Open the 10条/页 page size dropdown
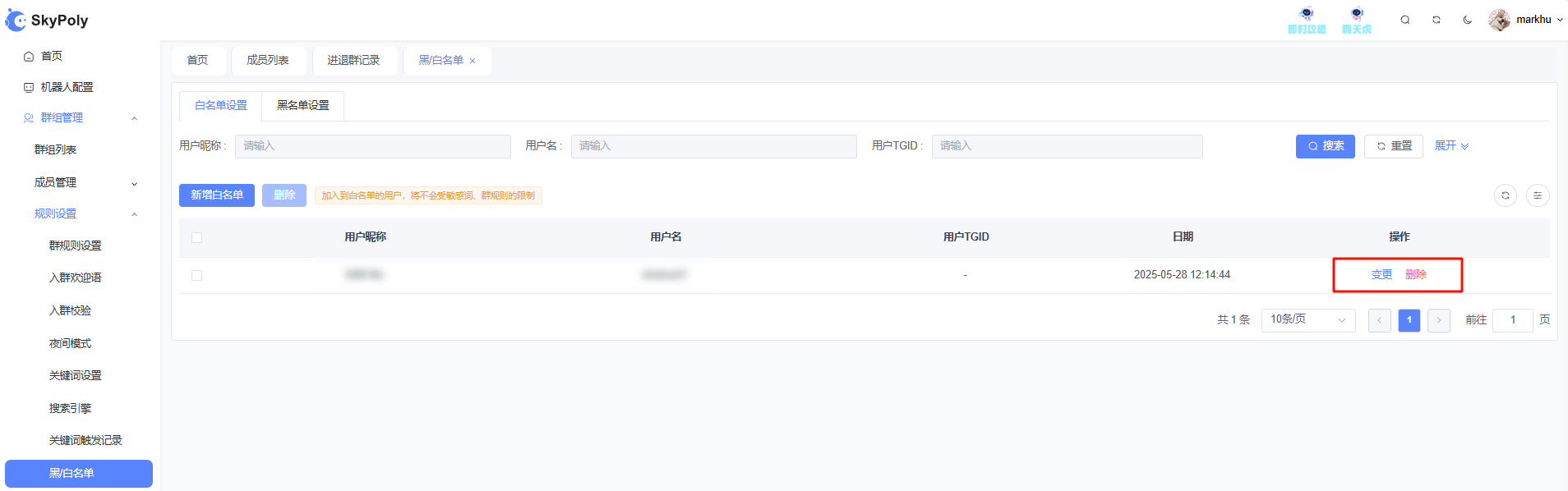Image resolution: width=1568 pixels, height=491 pixels. point(1308,320)
